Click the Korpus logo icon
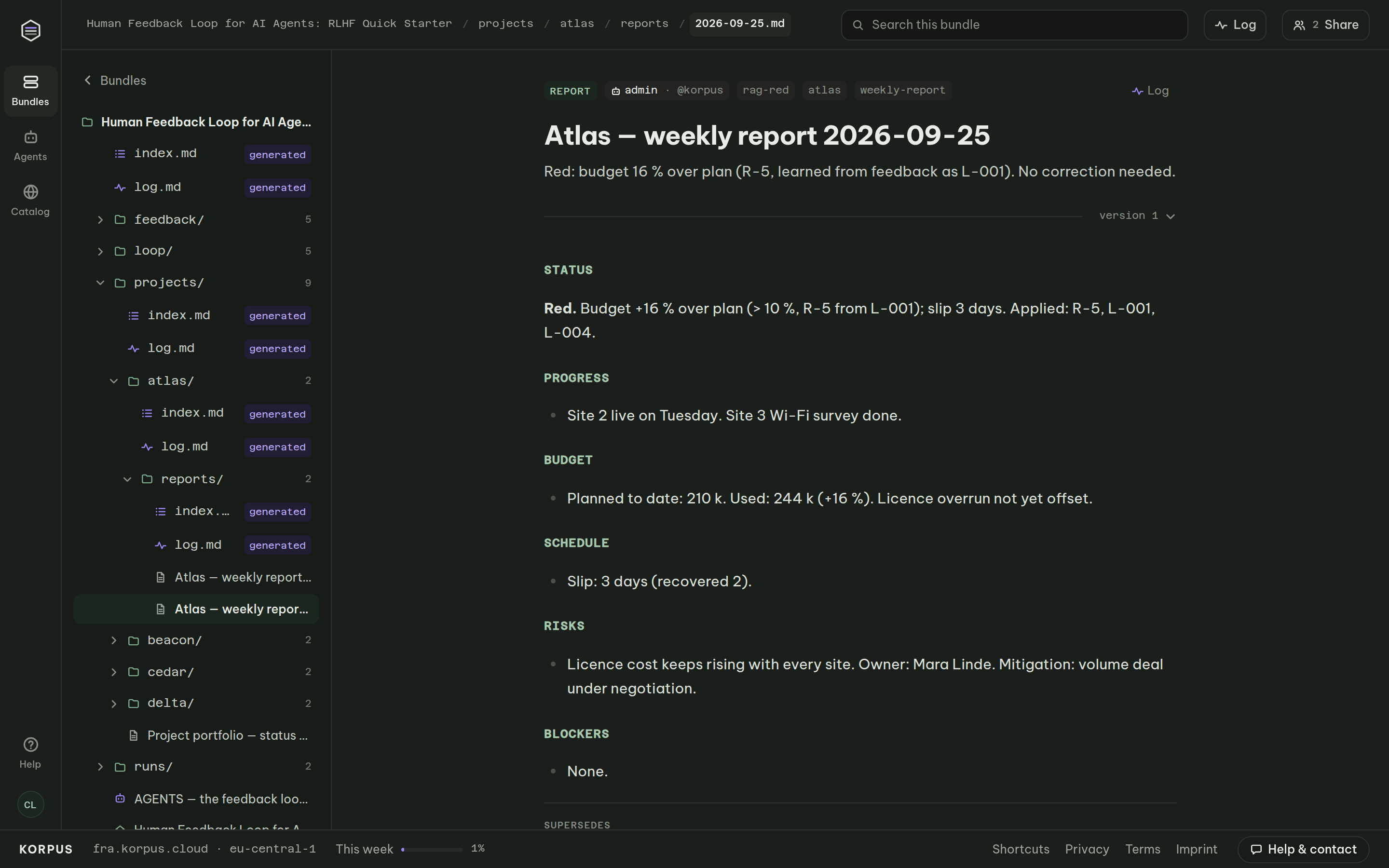The height and width of the screenshot is (868, 1389). click(x=30, y=30)
